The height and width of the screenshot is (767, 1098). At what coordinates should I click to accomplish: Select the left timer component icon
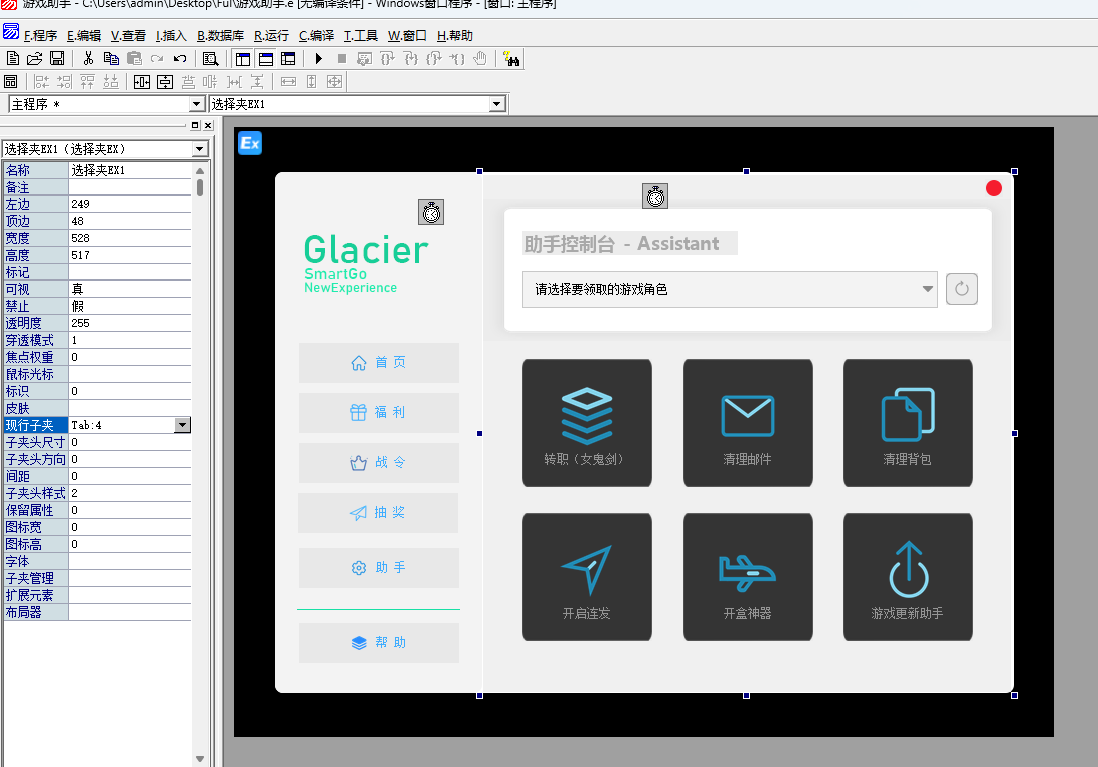pyautogui.click(x=431, y=212)
